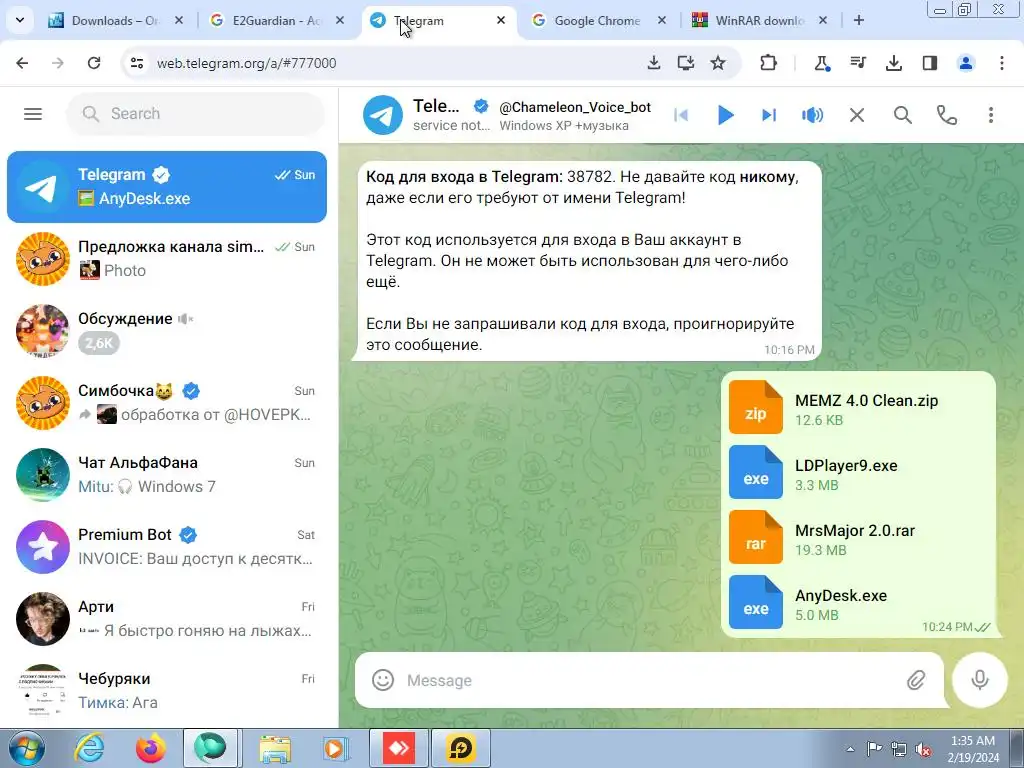This screenshot has height=768, width=1024.
Task: Launch Internet Explorer from taskbar
Action: click(89, 748)
